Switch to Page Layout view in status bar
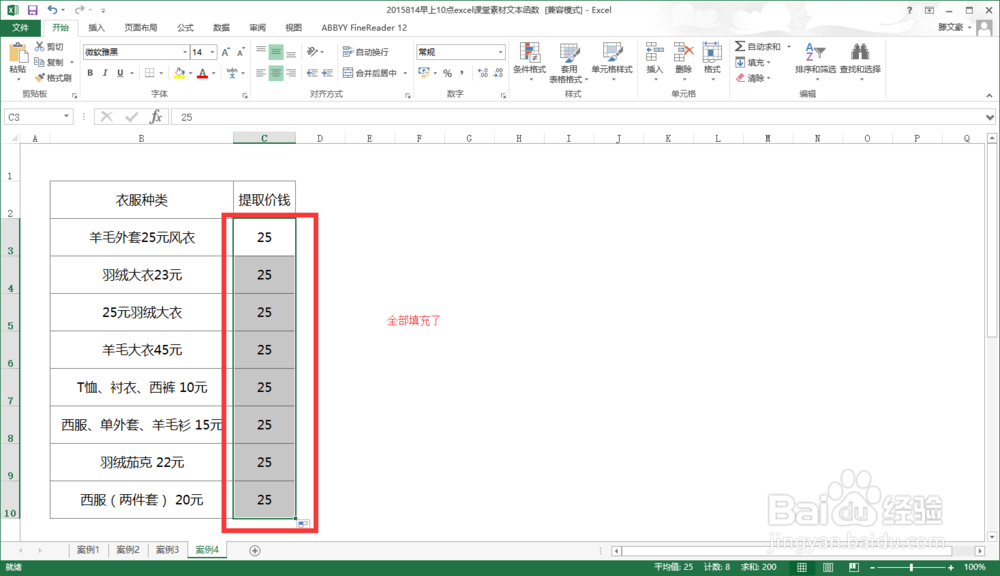 pyautogui.click(x=828, y=567)
